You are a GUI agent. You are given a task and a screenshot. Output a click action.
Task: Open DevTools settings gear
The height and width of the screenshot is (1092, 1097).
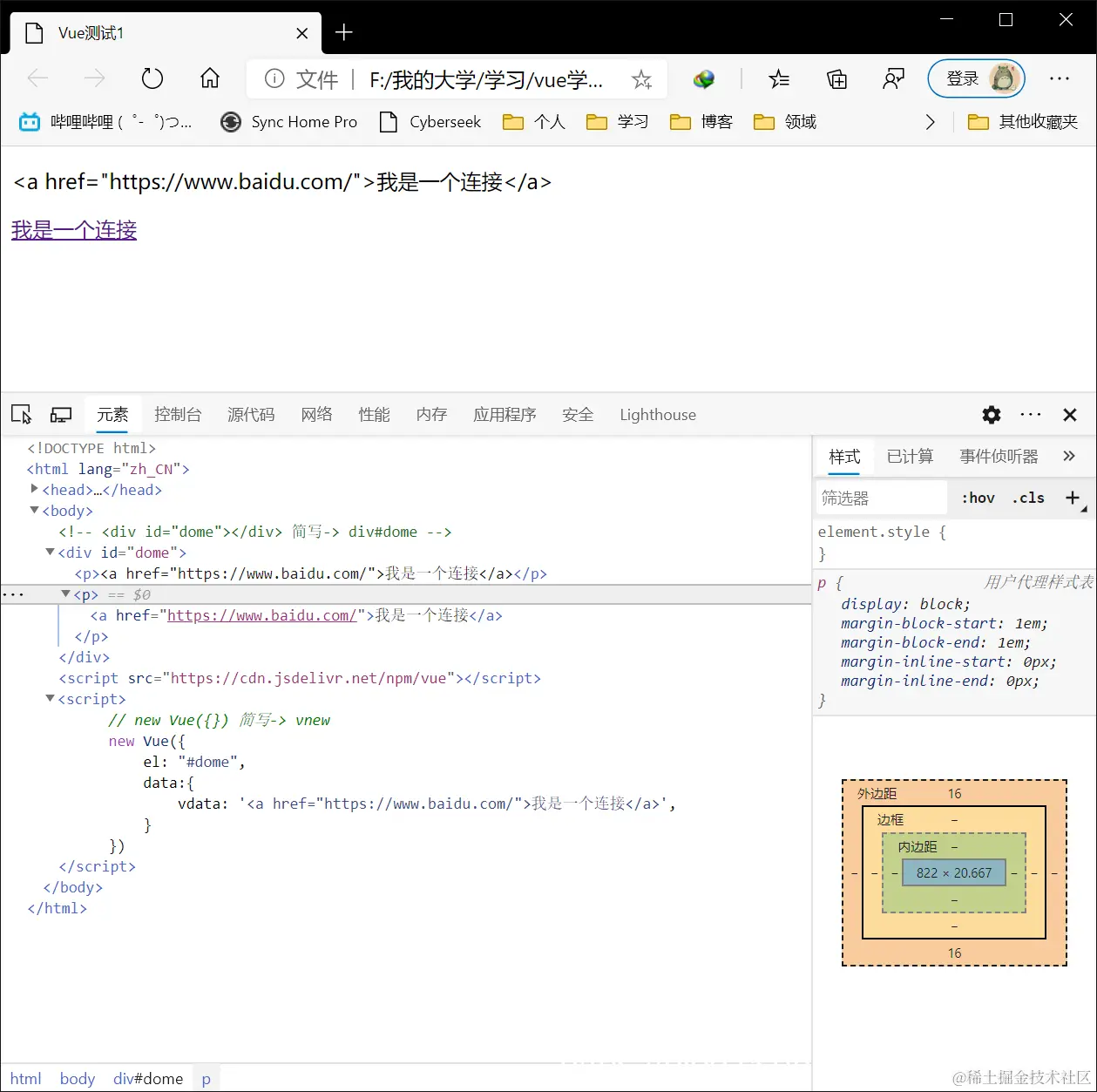click(992, 415)
